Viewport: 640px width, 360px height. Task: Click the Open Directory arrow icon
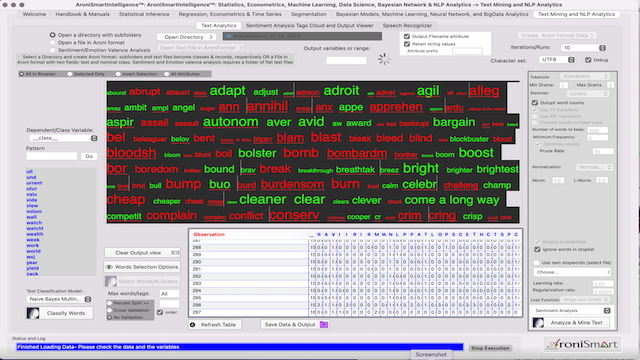click(211, 37)
